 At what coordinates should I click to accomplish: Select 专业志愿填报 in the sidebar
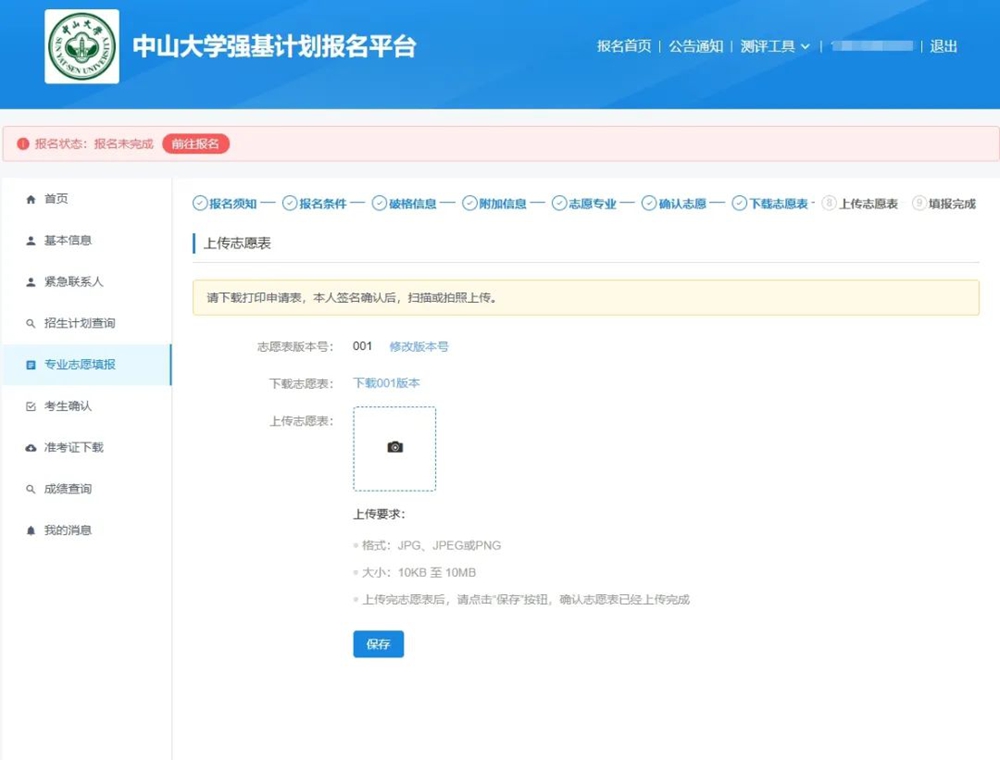point(80,365)
